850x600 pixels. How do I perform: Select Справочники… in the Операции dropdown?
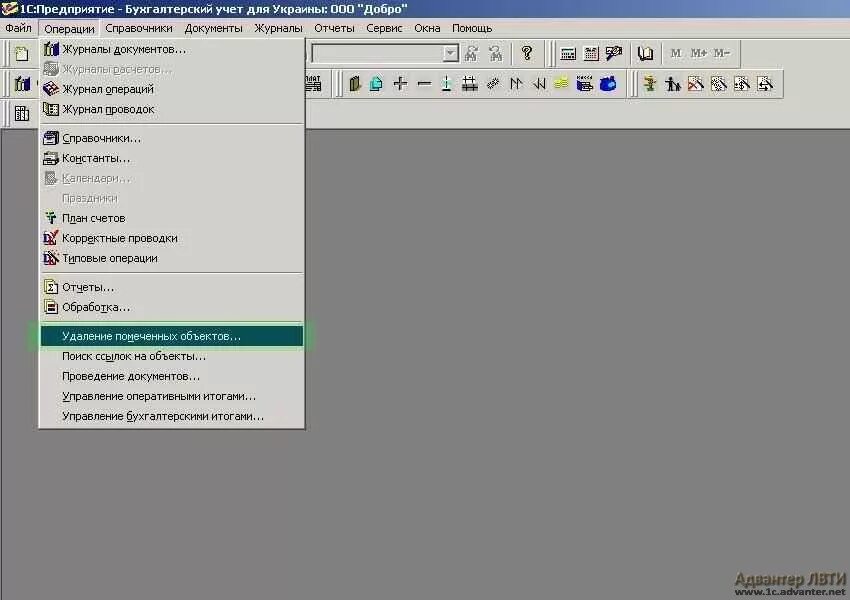[x=171, y=138]
